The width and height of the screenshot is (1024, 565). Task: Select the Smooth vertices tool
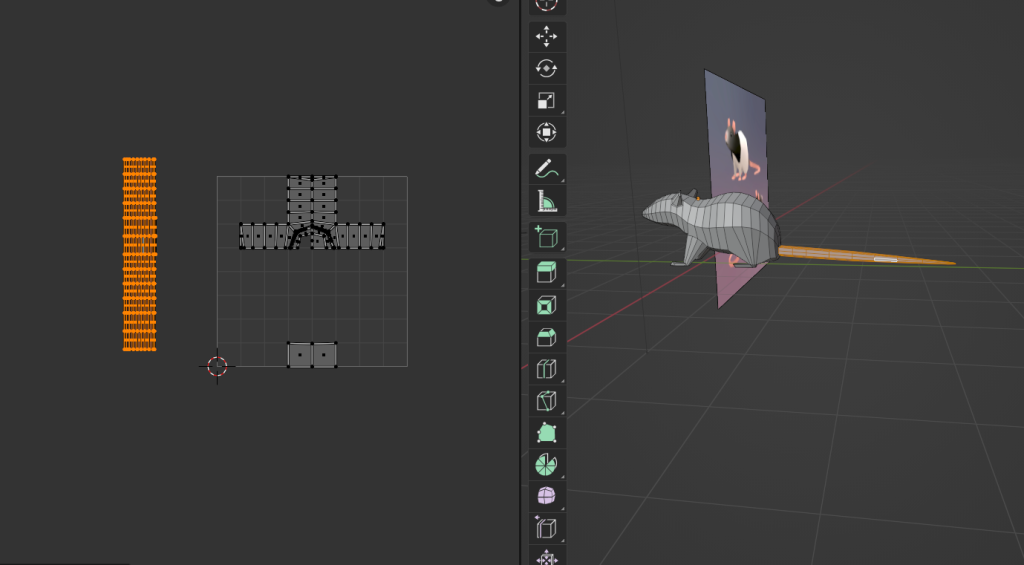[547, 496]
